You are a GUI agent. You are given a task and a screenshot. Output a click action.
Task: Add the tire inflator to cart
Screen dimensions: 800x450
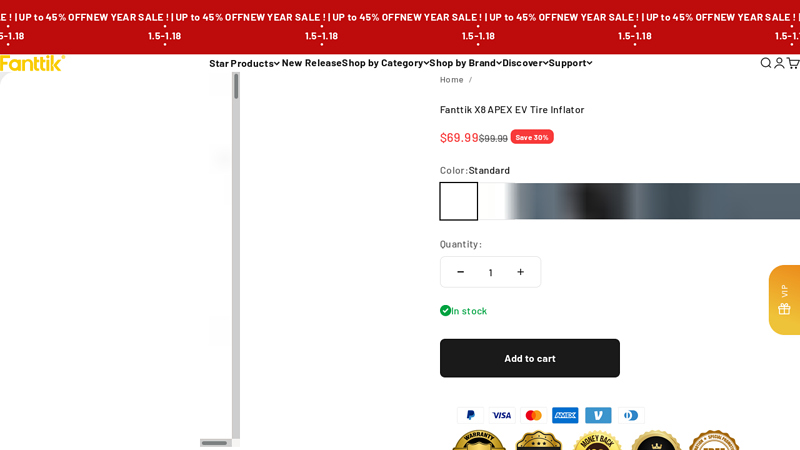click(530, 358)
